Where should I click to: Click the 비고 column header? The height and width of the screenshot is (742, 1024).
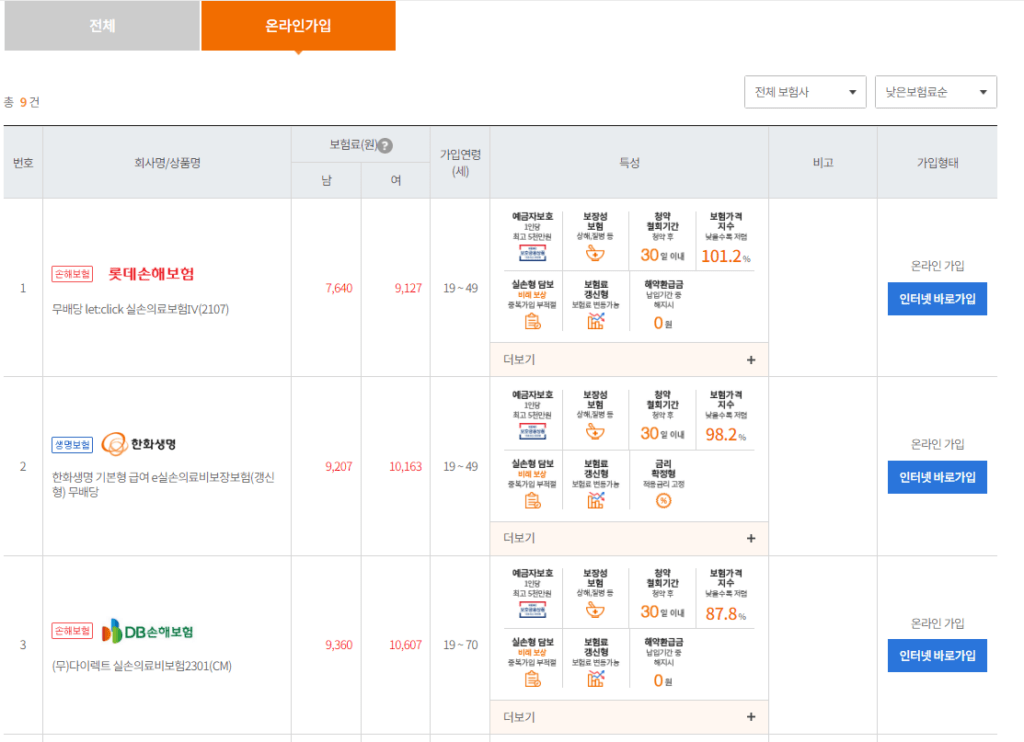click(x=823, y=163)
